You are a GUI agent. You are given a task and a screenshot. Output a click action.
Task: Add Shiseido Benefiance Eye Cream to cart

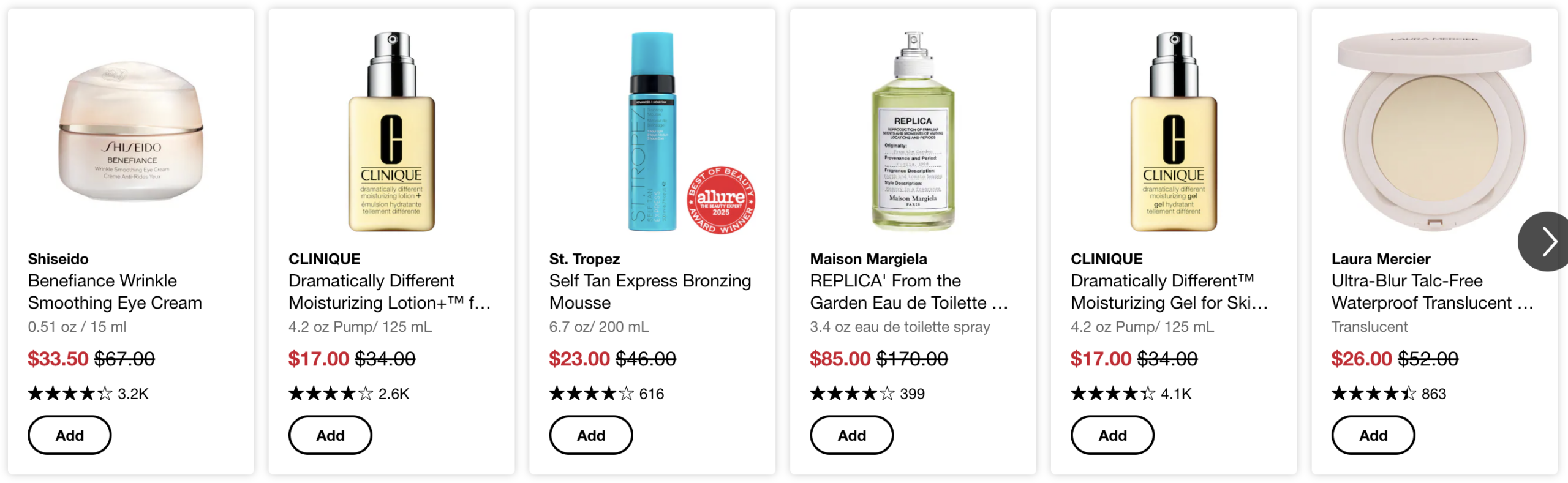click(x=69, y=435)
